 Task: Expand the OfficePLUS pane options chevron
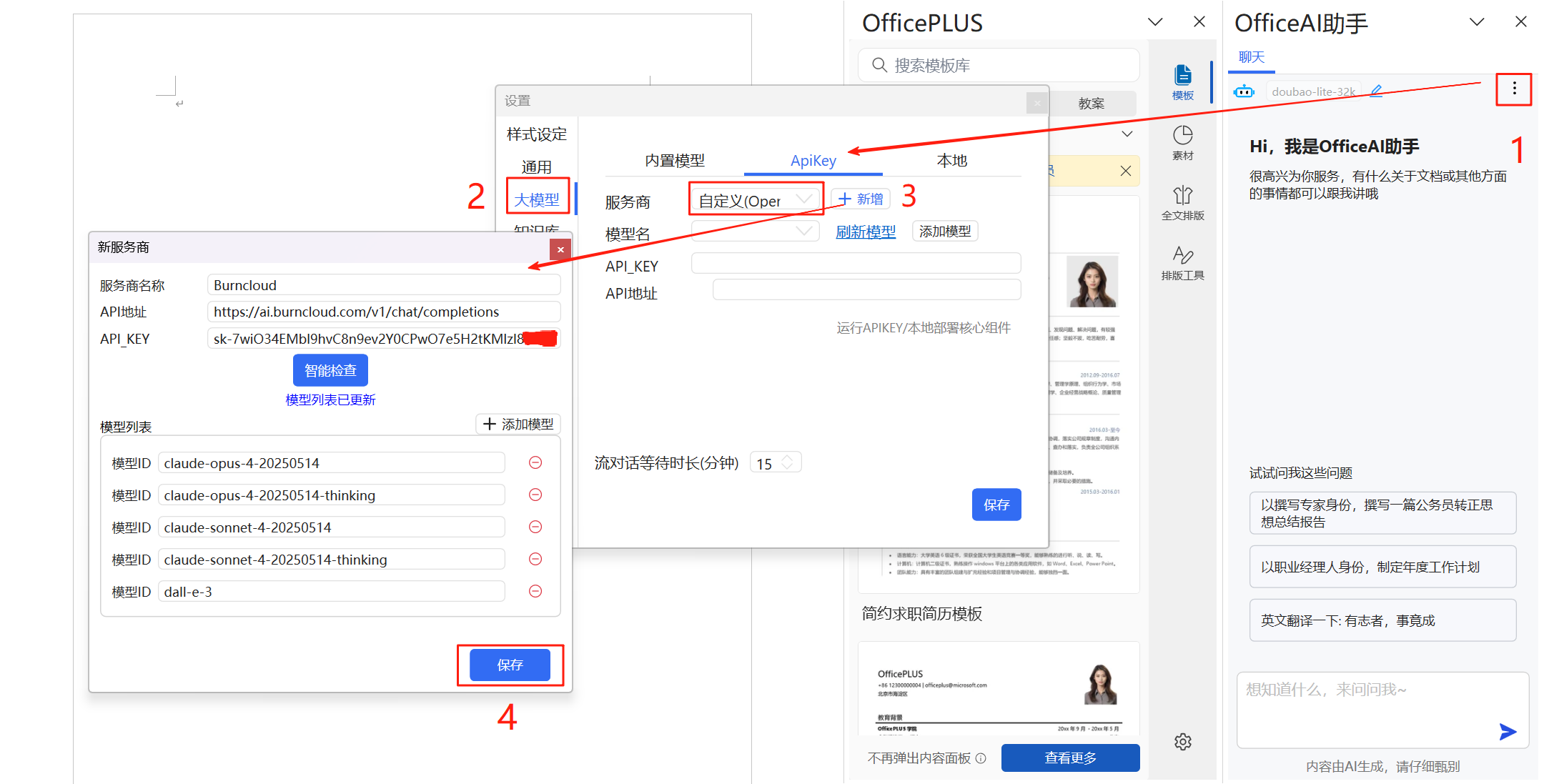pyautogui.click(x=1155, y=22)
